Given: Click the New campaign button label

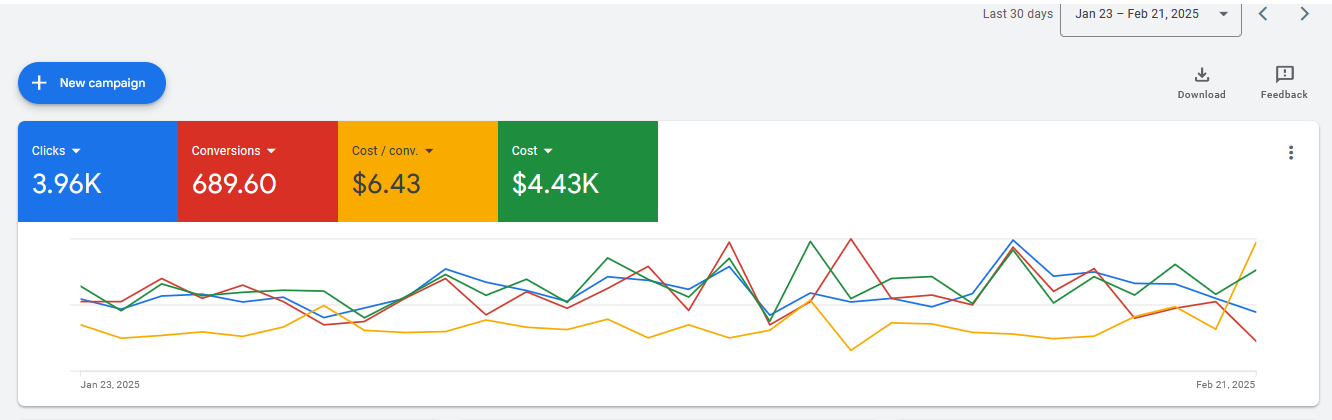Looking at the screenshot, I should [x=102, y=83].
